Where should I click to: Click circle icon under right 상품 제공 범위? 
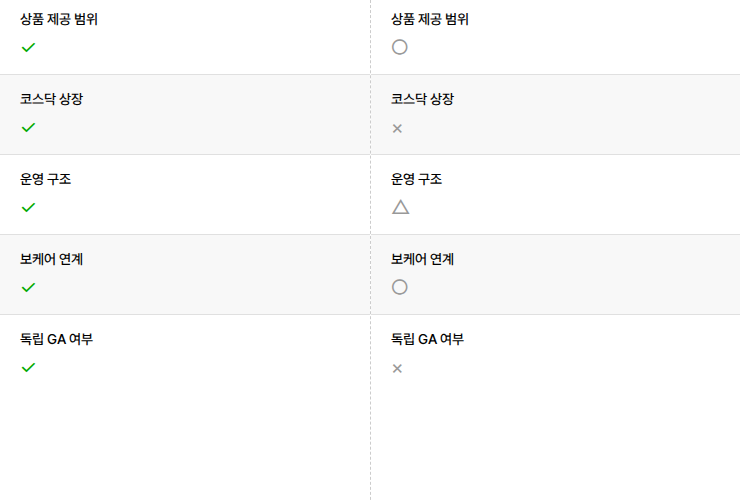pyautogui.click(x=400, y=47)
